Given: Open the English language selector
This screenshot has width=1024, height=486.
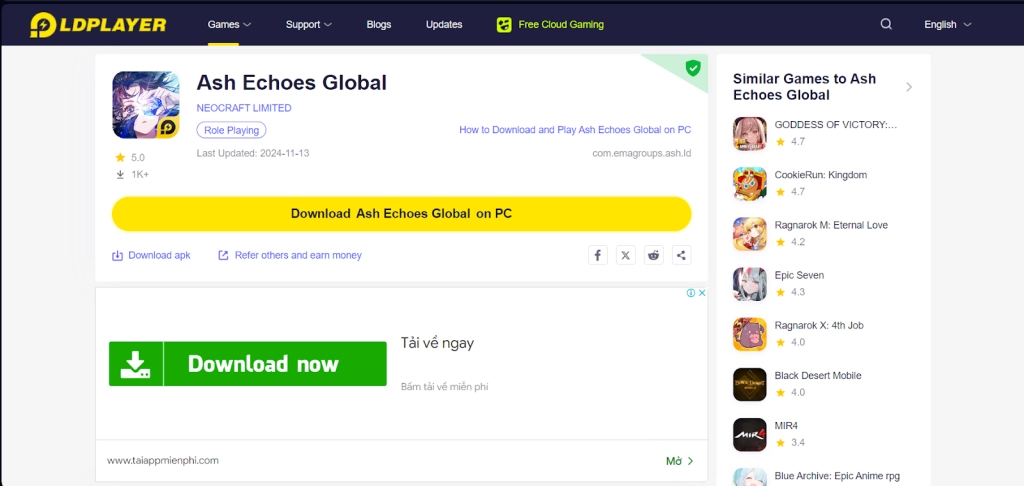Looking at the screenshot, I should click(x=947, y=24).
